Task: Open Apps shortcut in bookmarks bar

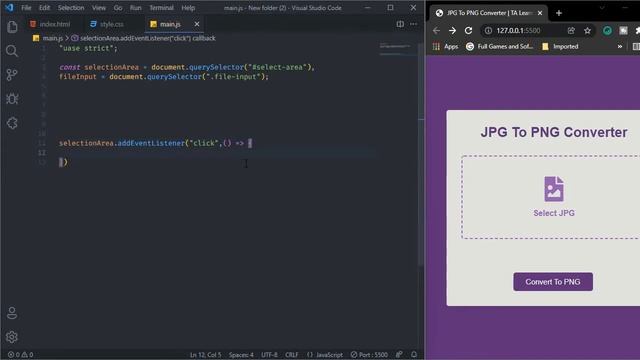Action: 446,47
